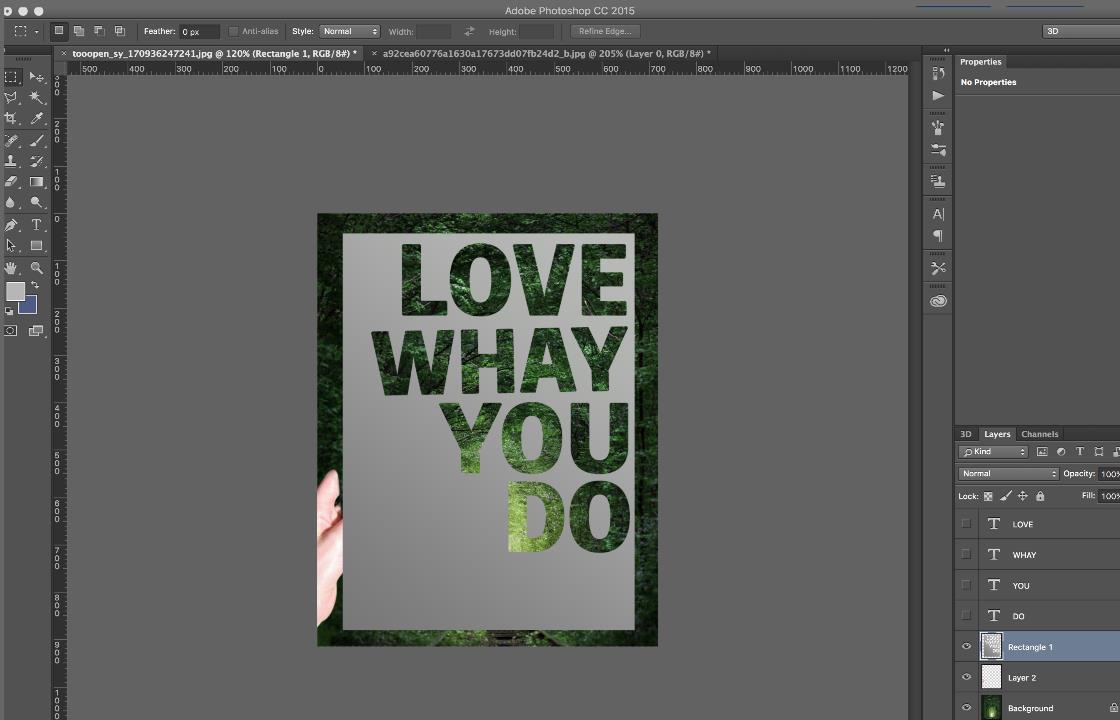Select the Hand tool
The width and height of the screenshot is (1120, 720).
tap(11, 268)
